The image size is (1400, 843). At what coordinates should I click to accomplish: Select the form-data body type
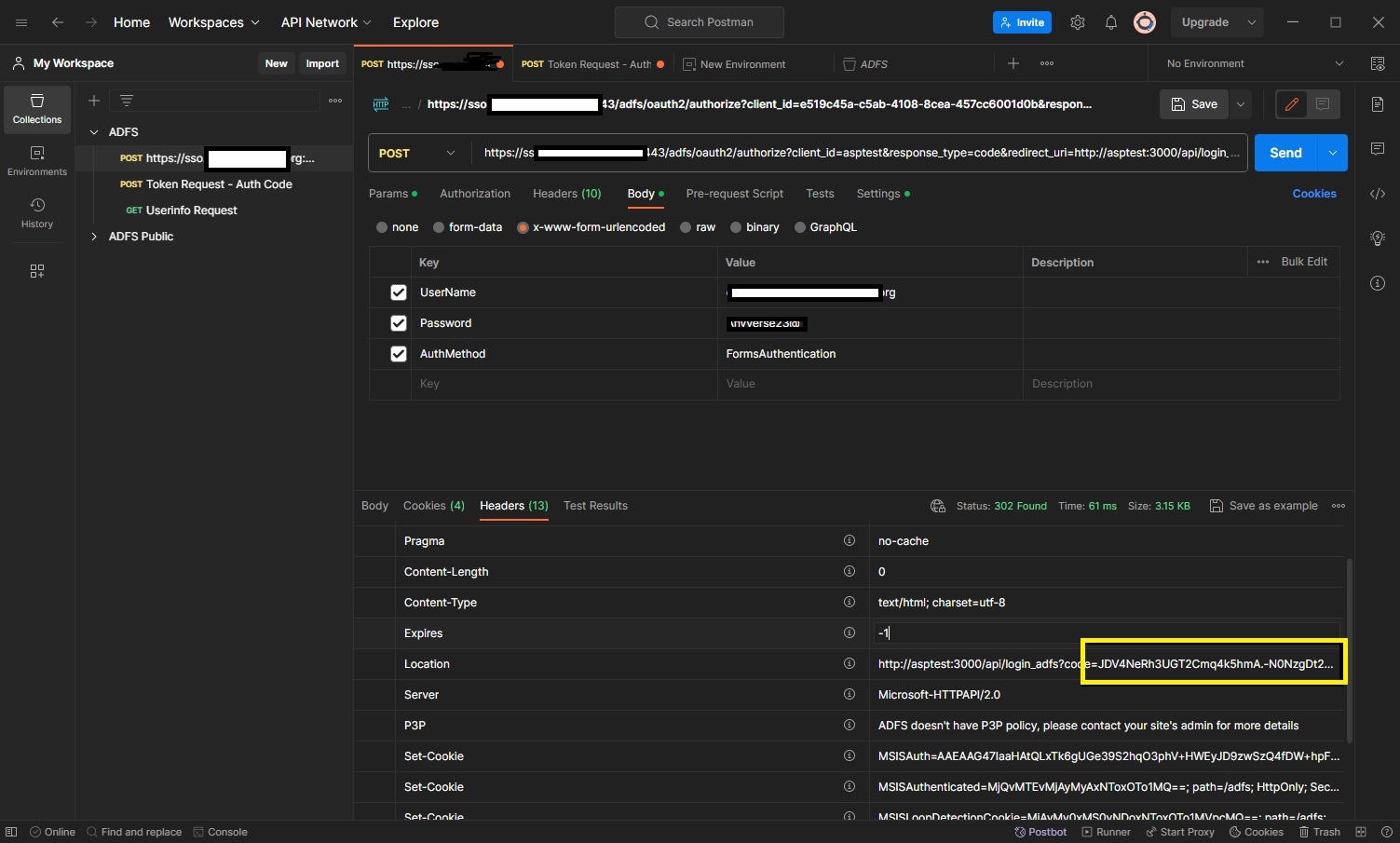(x=439, y=227)
